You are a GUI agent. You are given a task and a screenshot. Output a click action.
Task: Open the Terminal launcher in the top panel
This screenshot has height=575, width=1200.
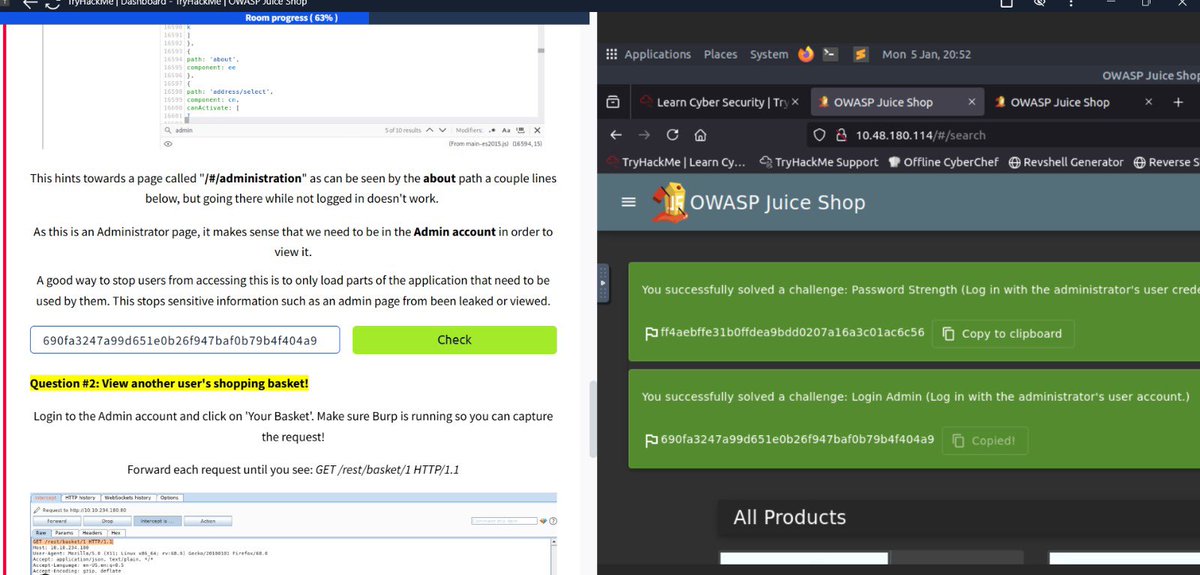pos(832,55)
